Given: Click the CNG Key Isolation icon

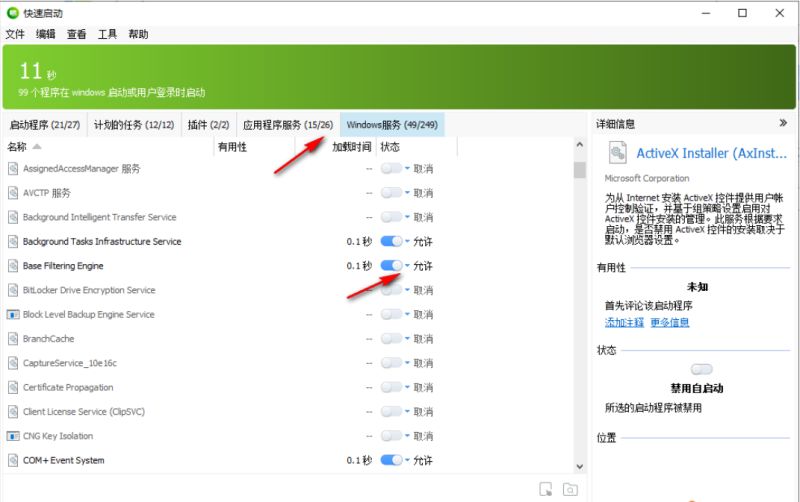Looking at the screenshot, I should click(13, 436).
